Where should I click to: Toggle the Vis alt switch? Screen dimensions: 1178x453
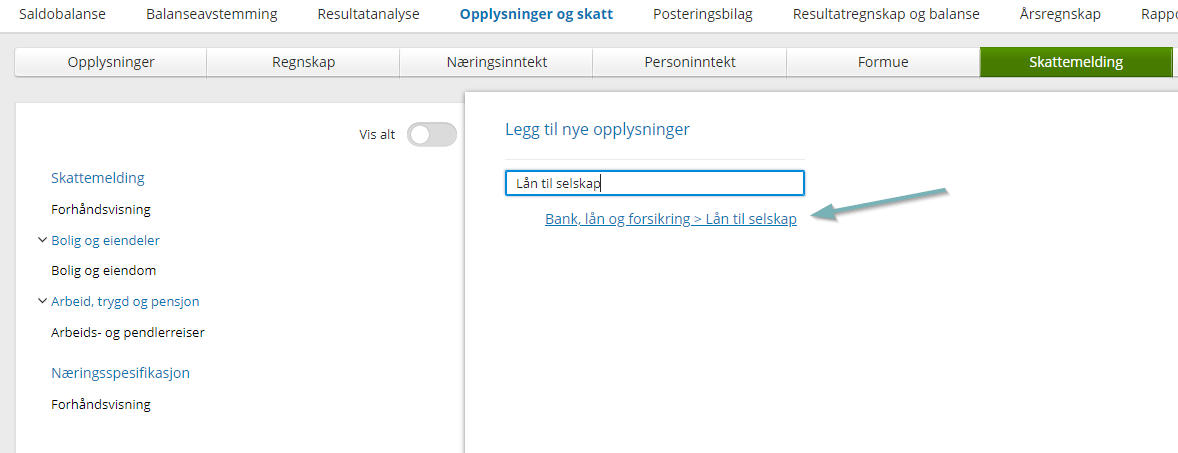(x=431, y=134)
